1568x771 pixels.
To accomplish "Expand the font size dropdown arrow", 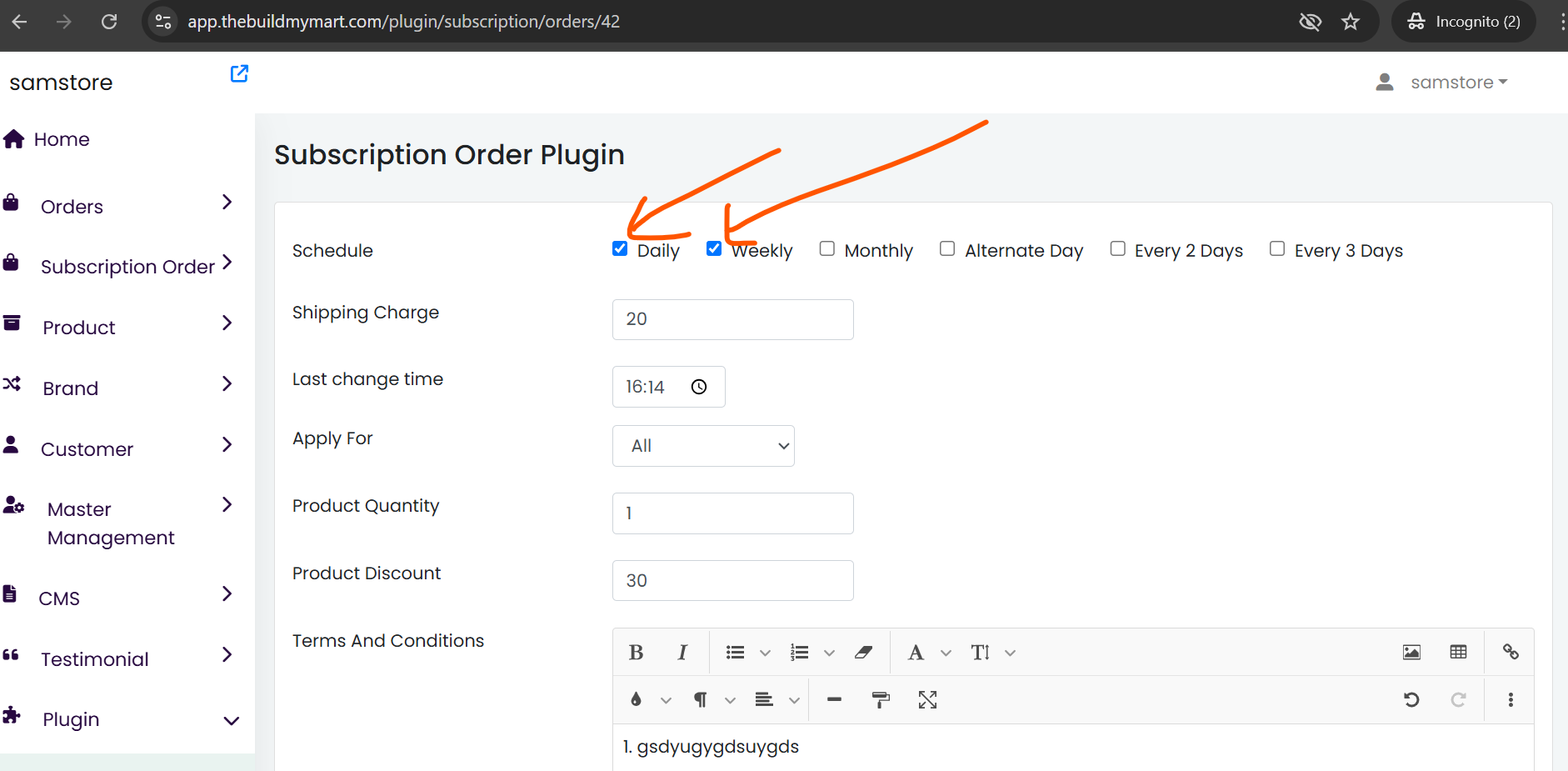I will click(x=1010, y=653).
